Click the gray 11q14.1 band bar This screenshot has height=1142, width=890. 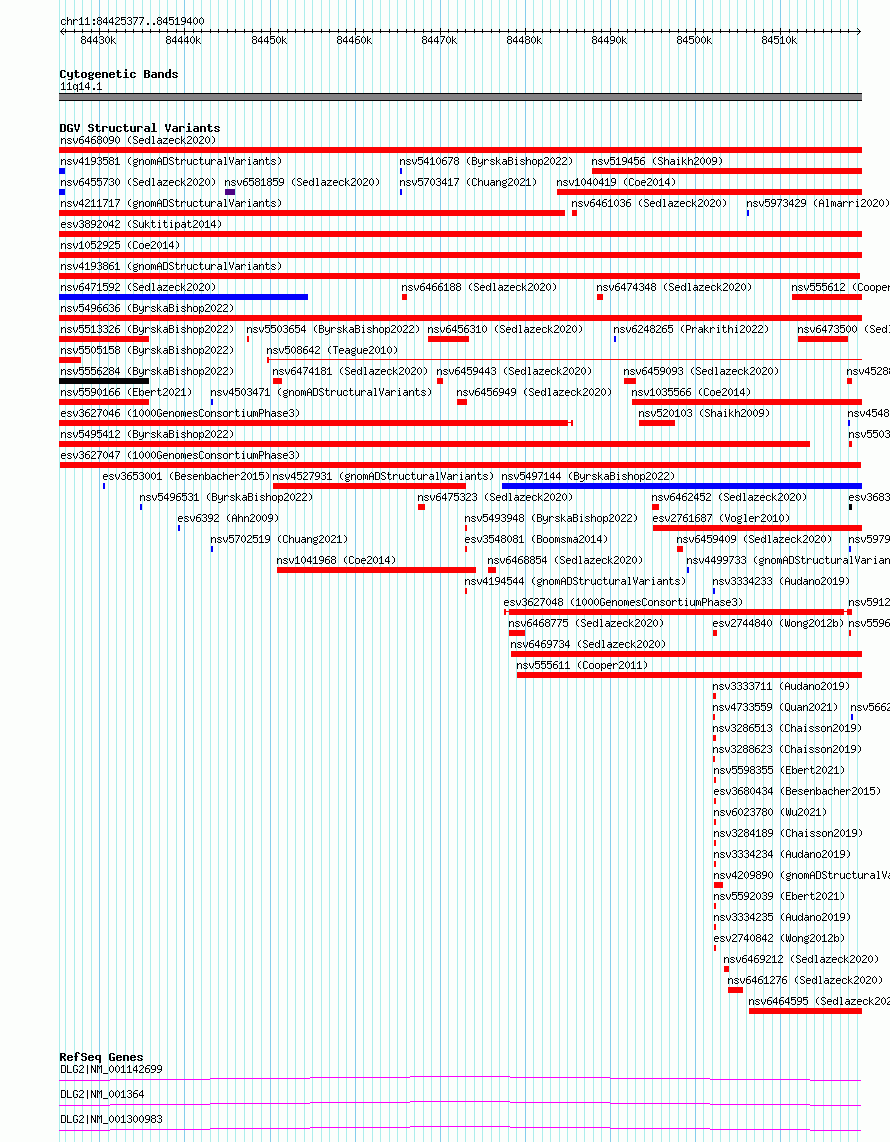[460, 97]
